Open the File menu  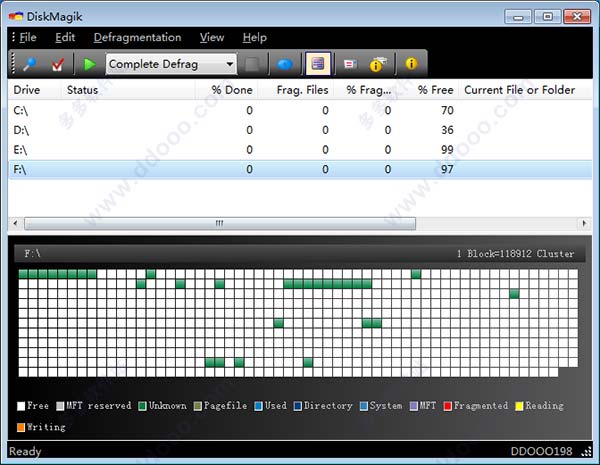point(28,38)
